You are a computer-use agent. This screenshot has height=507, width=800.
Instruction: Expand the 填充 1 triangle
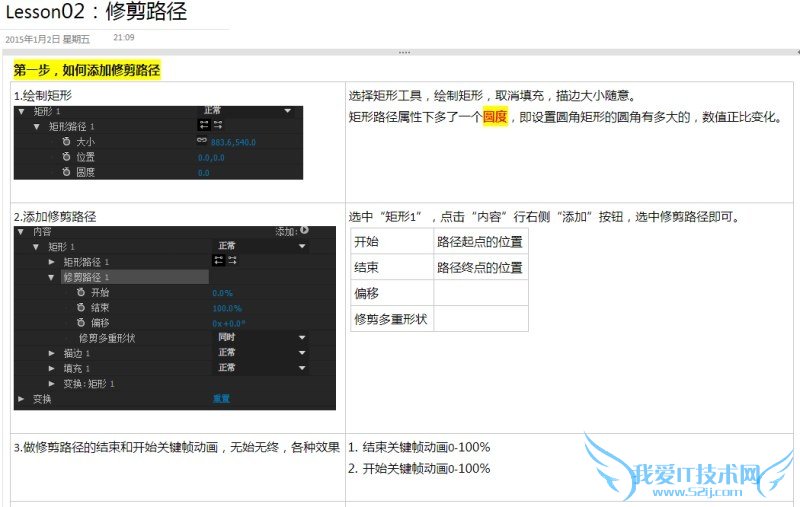(x=52, y=368)
